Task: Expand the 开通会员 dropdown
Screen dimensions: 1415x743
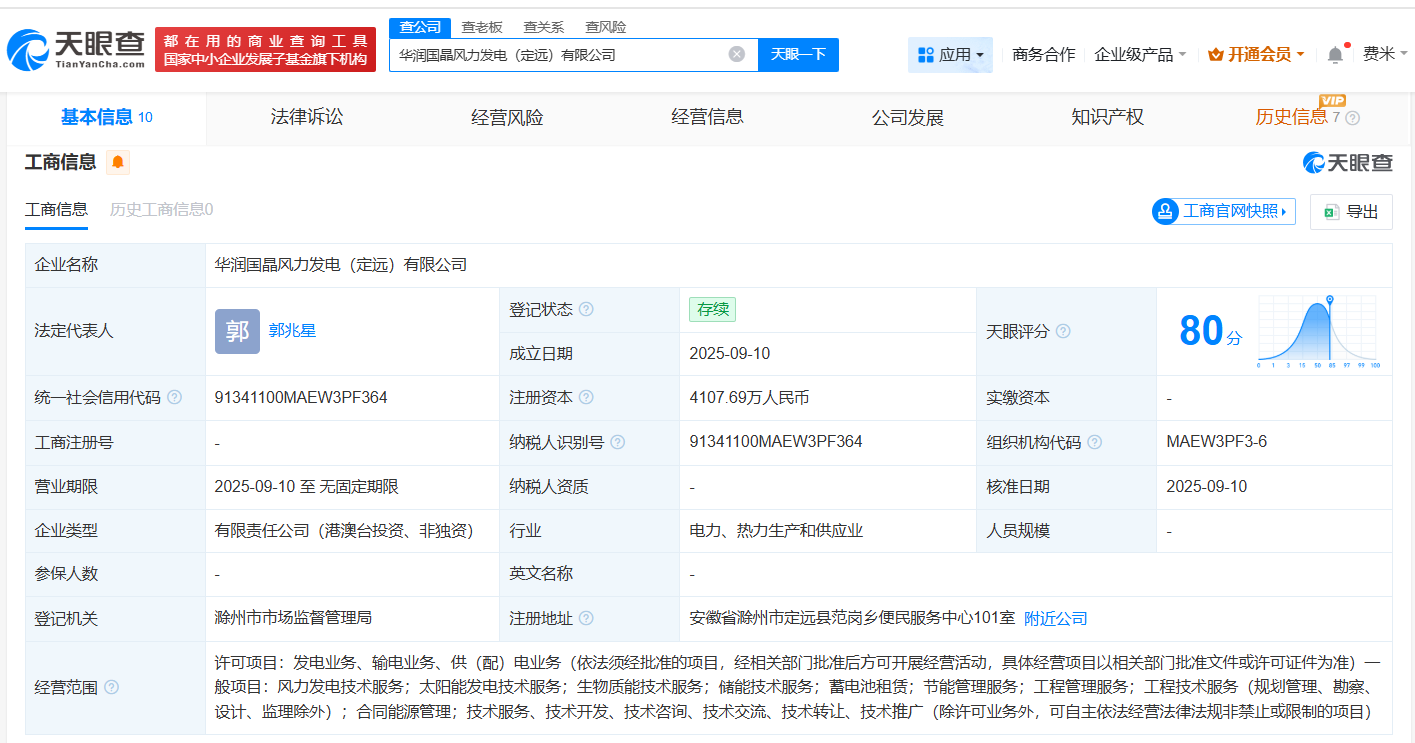Action: 1256,55
